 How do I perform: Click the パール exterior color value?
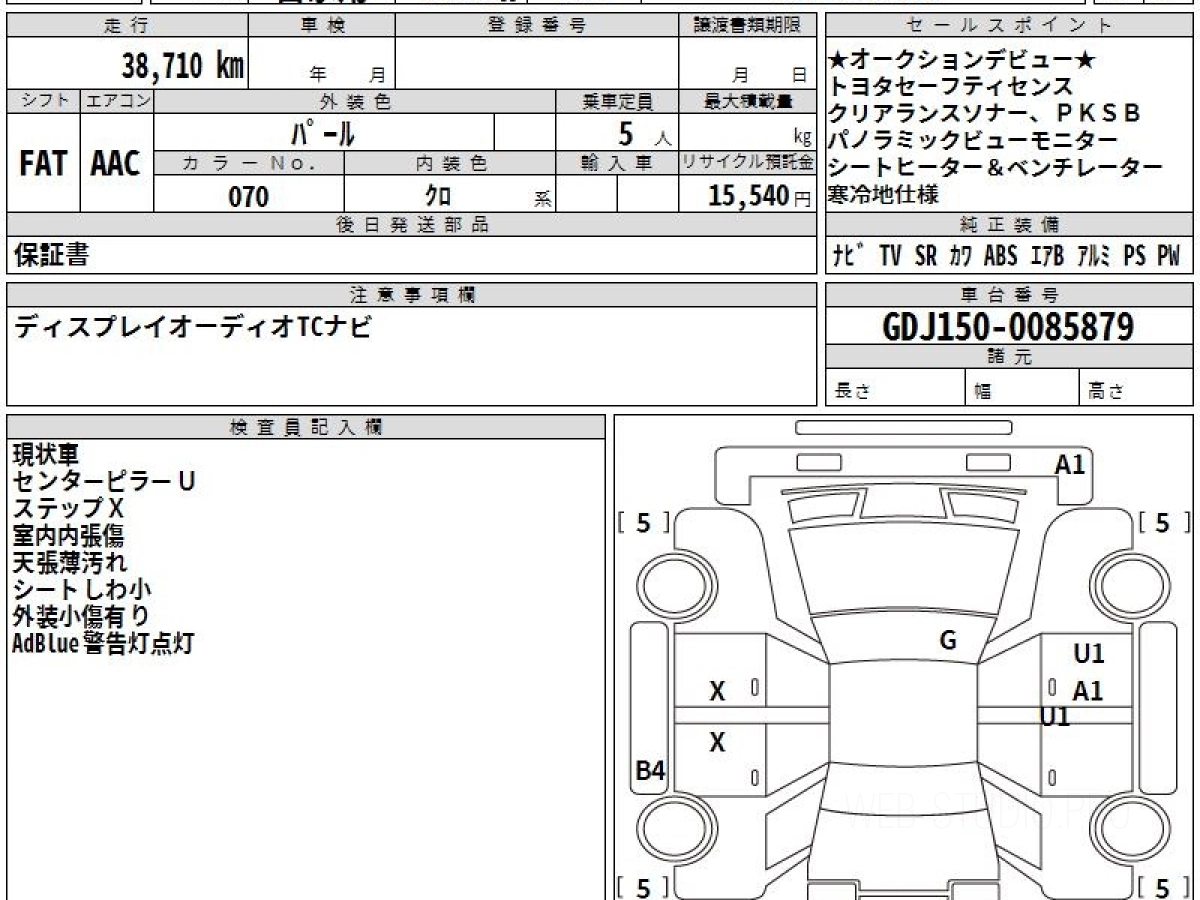324,133
